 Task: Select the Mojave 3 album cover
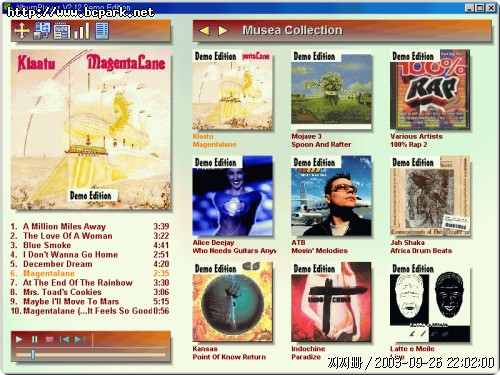(x=331, y=90)
